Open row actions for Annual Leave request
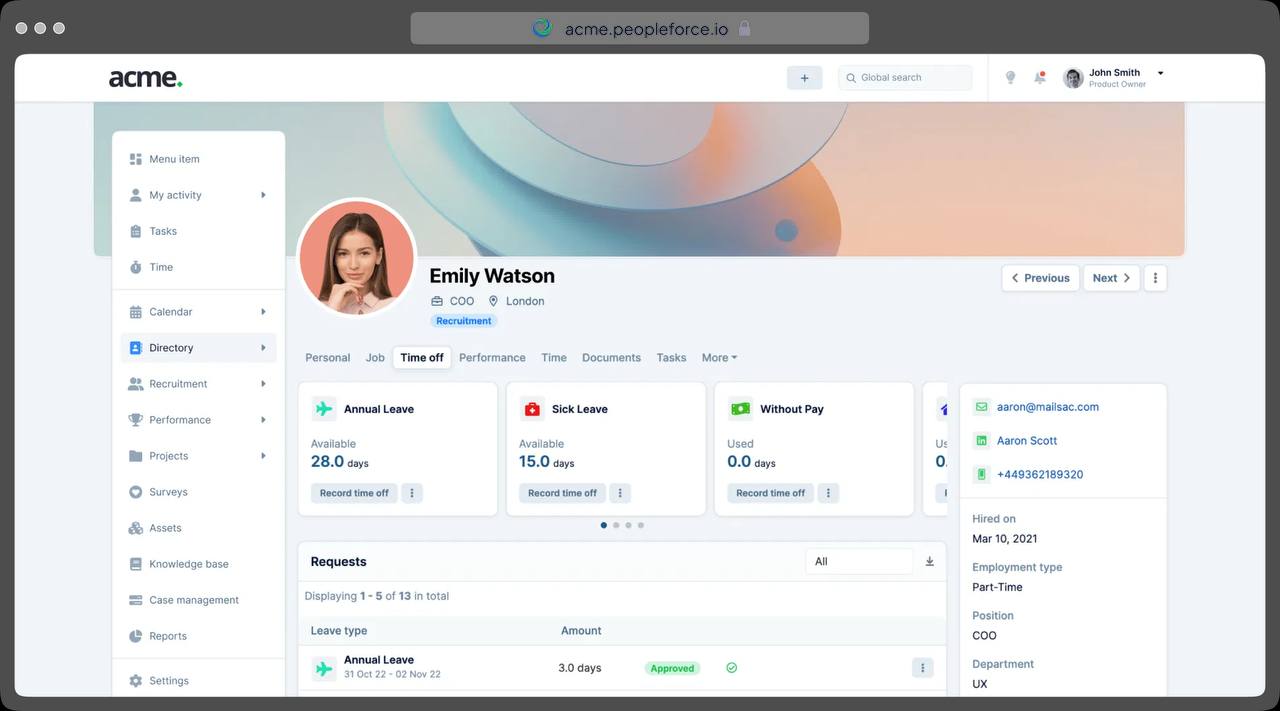1280x711 pixels. pos(922,668)
